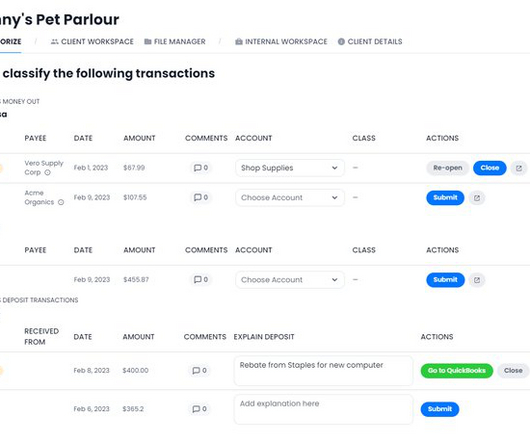Viewport: 530px width, 442px height.
Task: Open Vero Supply transaction in external link
Action: click(519, 168)
